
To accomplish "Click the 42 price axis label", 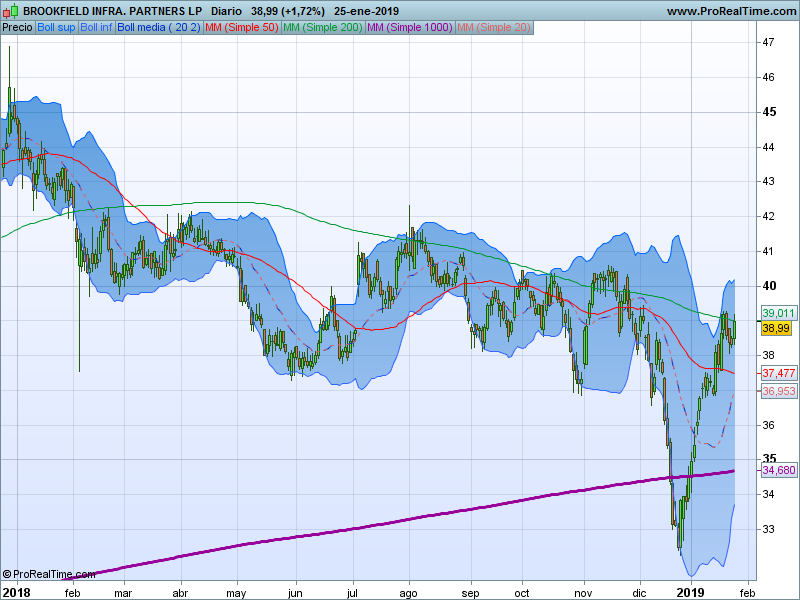I will (x=768, y=216).
